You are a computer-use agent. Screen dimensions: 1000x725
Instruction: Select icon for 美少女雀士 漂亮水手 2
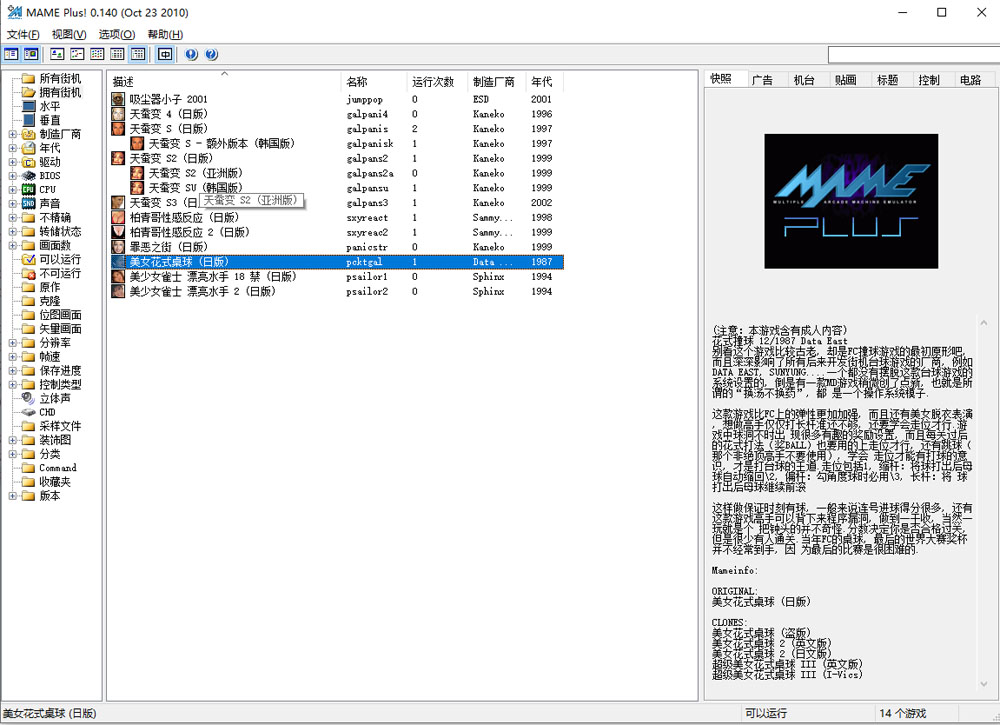click(x=118, y=291)
